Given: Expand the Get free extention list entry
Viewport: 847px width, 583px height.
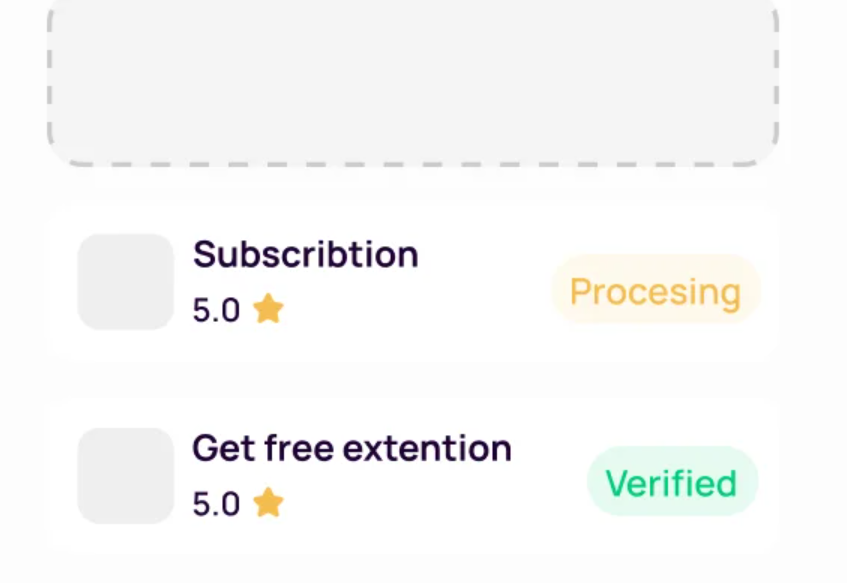Looking at the screenshot, I should point(412,476).
